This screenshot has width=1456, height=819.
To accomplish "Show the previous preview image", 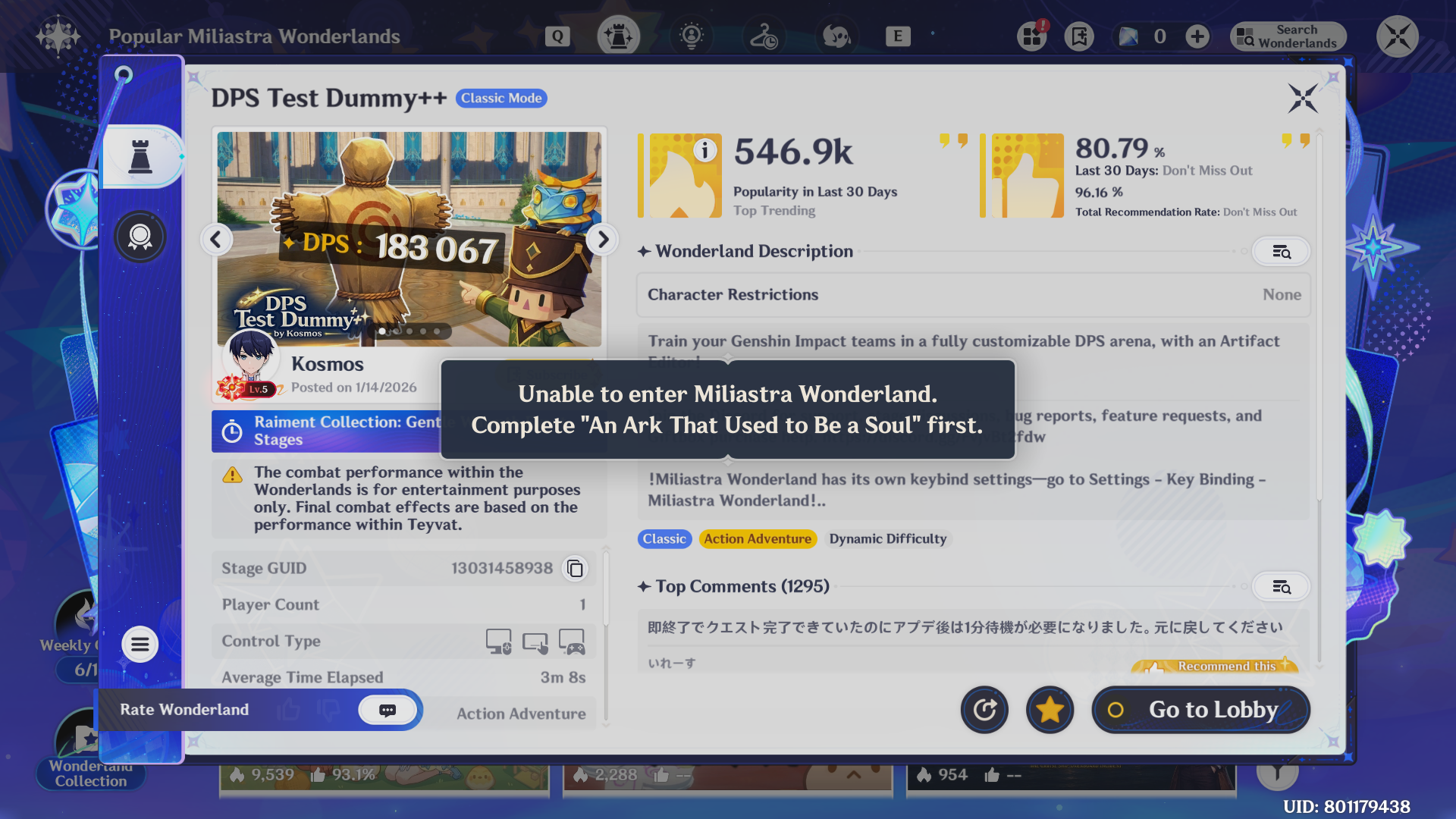I will (x=216, y=240).
